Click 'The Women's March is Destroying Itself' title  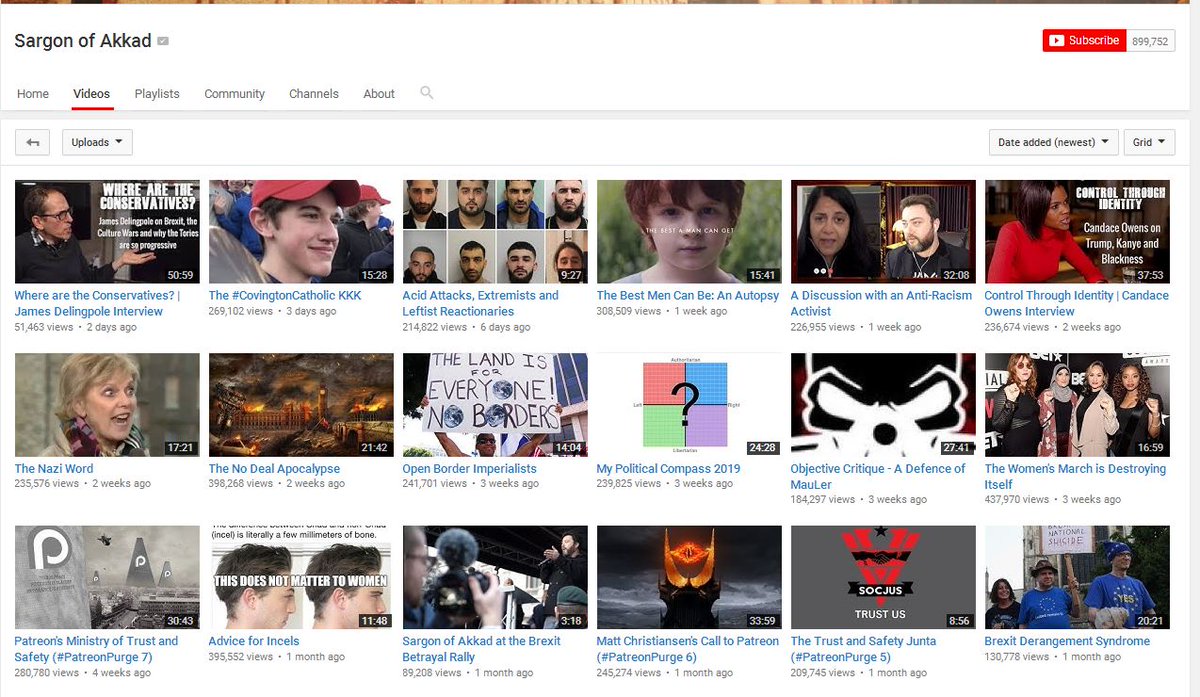pos(1076,477)
